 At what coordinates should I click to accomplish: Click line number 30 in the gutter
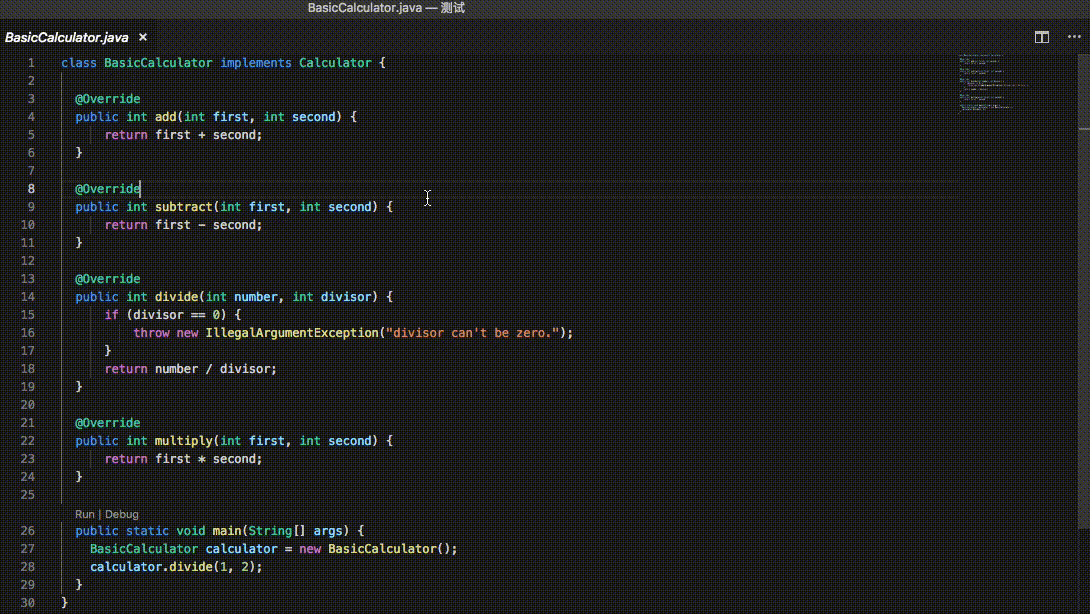tap(27, 603)
